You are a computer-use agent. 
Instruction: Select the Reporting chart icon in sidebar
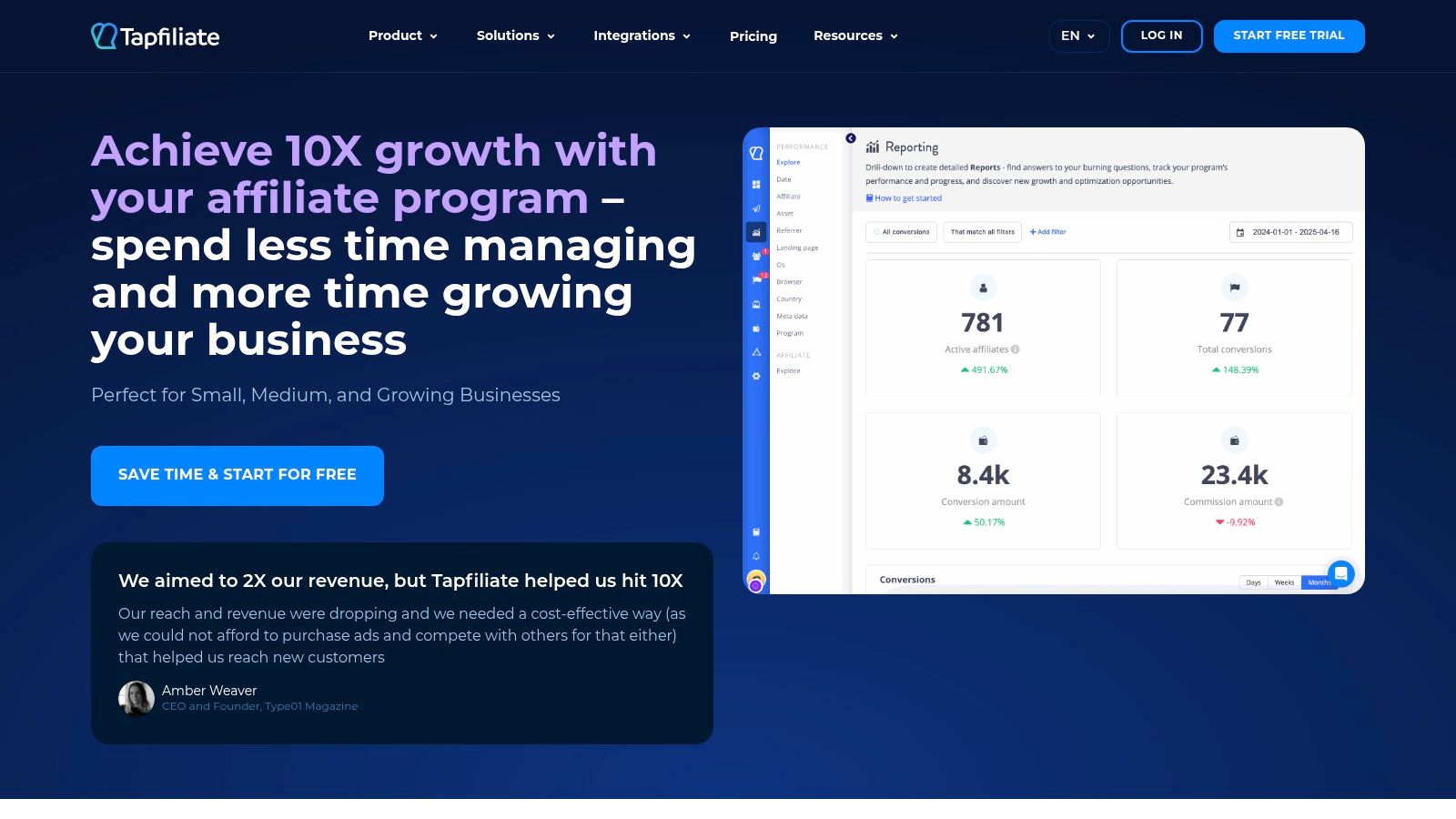click(x=756, y=232)
